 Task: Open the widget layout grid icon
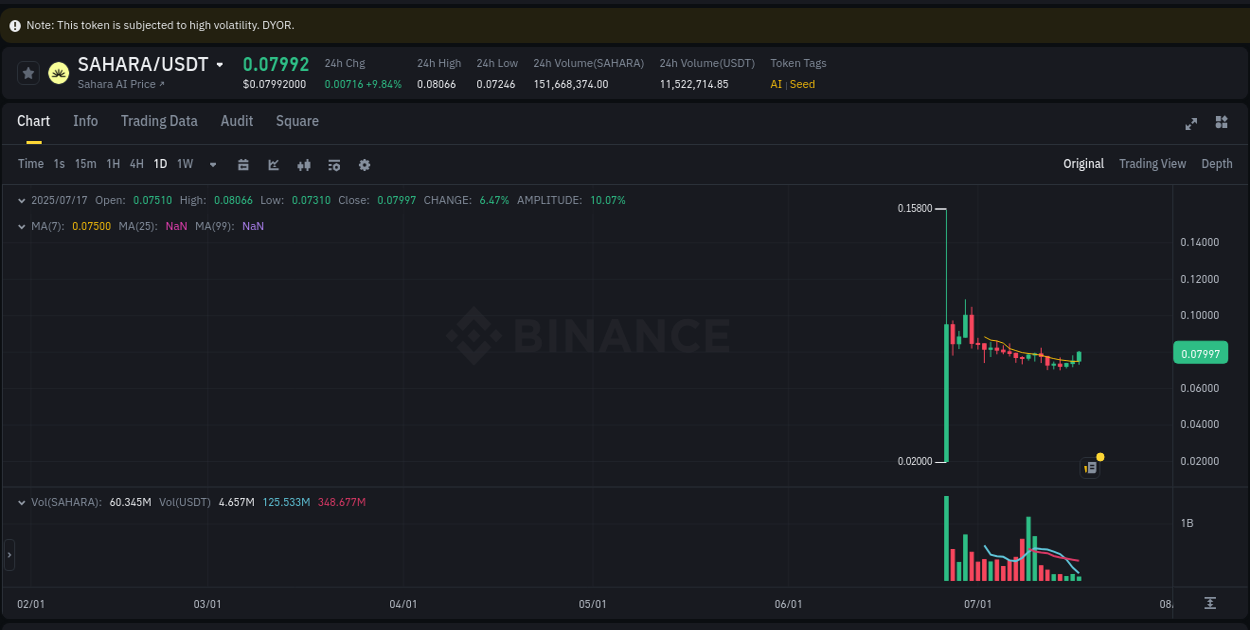coord(1221,122)
